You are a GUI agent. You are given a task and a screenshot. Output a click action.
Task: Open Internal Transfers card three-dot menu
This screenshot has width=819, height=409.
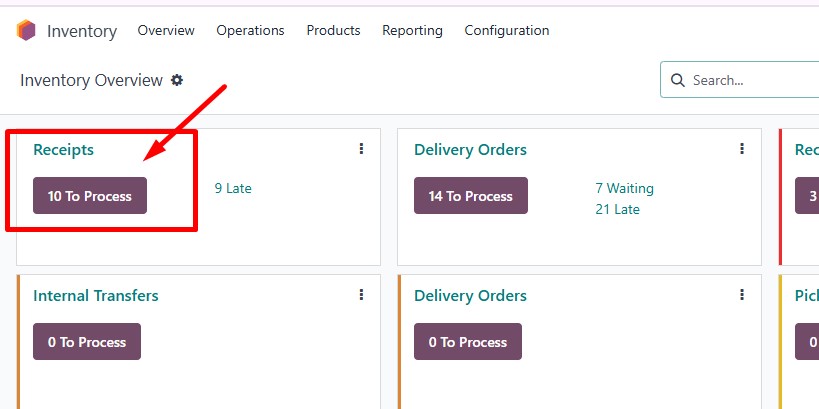361,295
